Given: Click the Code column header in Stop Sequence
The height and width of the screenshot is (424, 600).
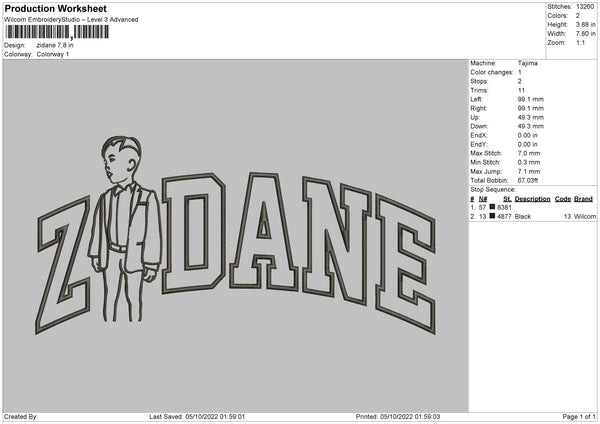Looking at the screenshot, I should [x=563, y=198].
